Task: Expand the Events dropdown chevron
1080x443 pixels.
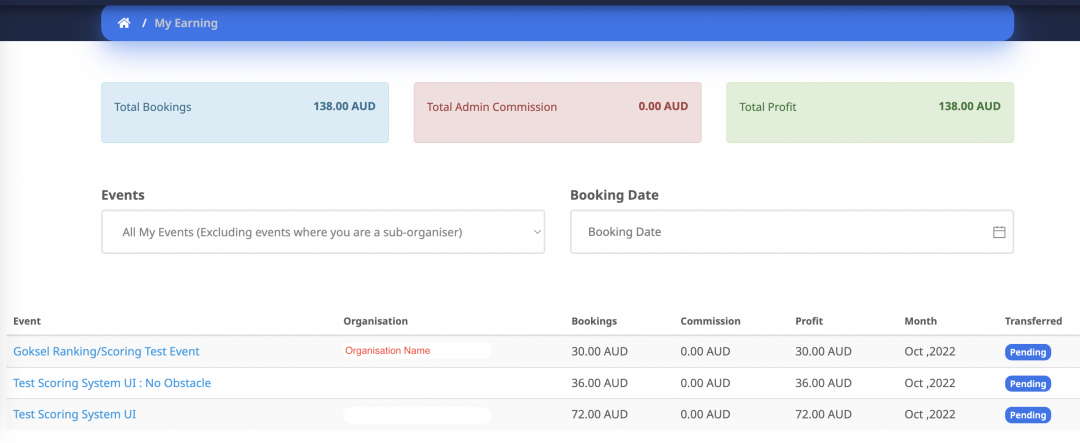Action: [x=537, y=232]
